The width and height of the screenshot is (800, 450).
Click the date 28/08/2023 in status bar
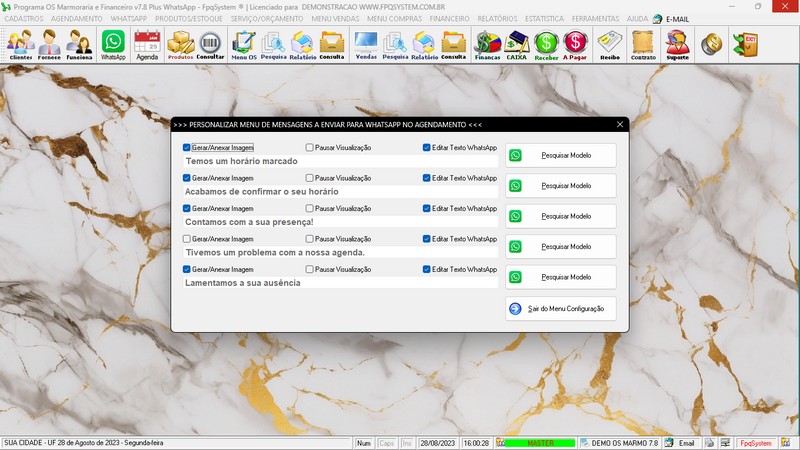(437, 443)
